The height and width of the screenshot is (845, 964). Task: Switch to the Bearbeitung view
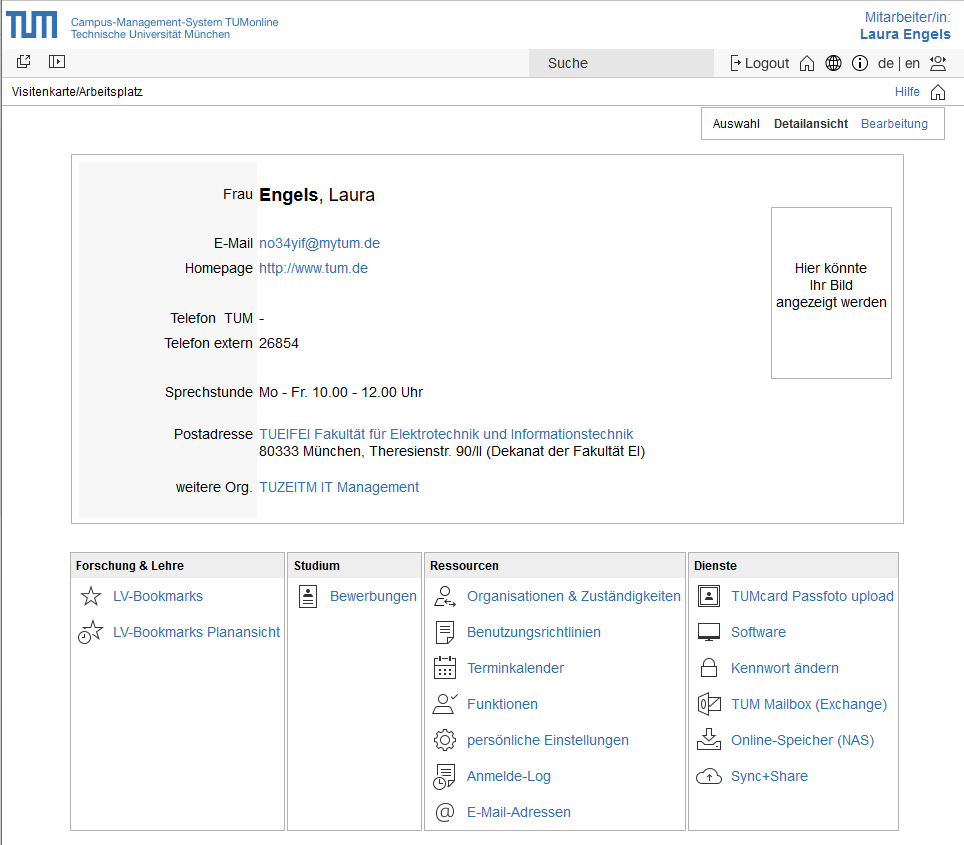[x=894, y=124]
